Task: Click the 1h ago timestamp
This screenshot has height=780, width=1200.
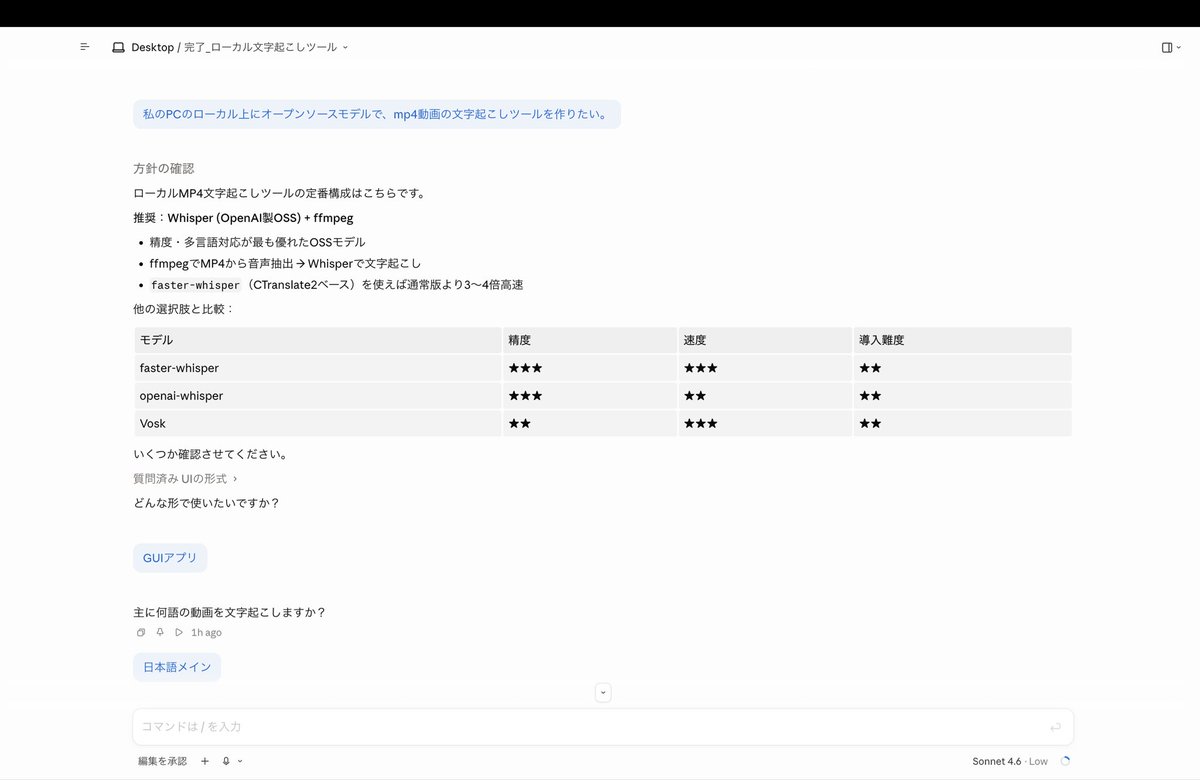Action: [x=206, y=632]
